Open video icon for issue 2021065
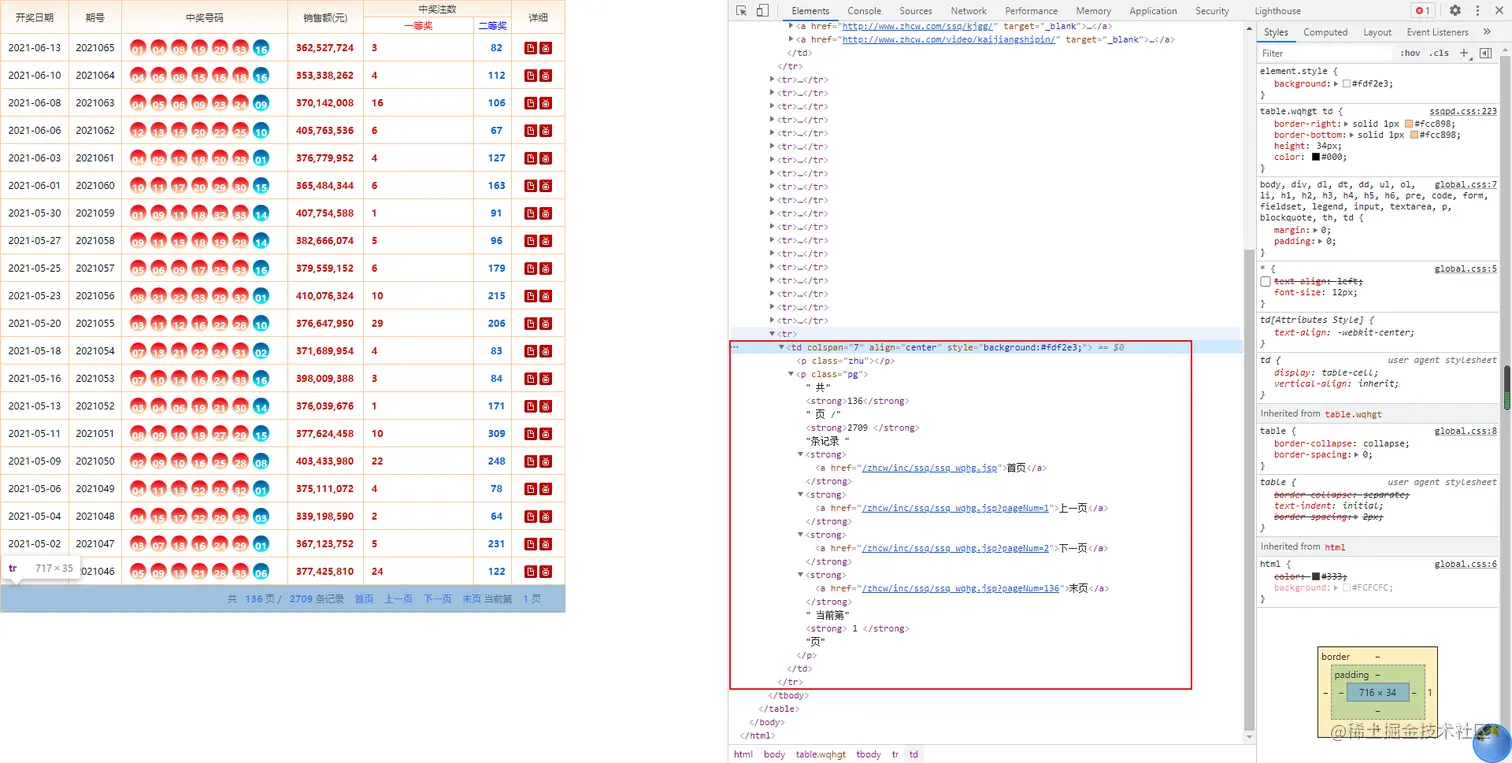Screen dimensions: 1512x763 point(546,48)
